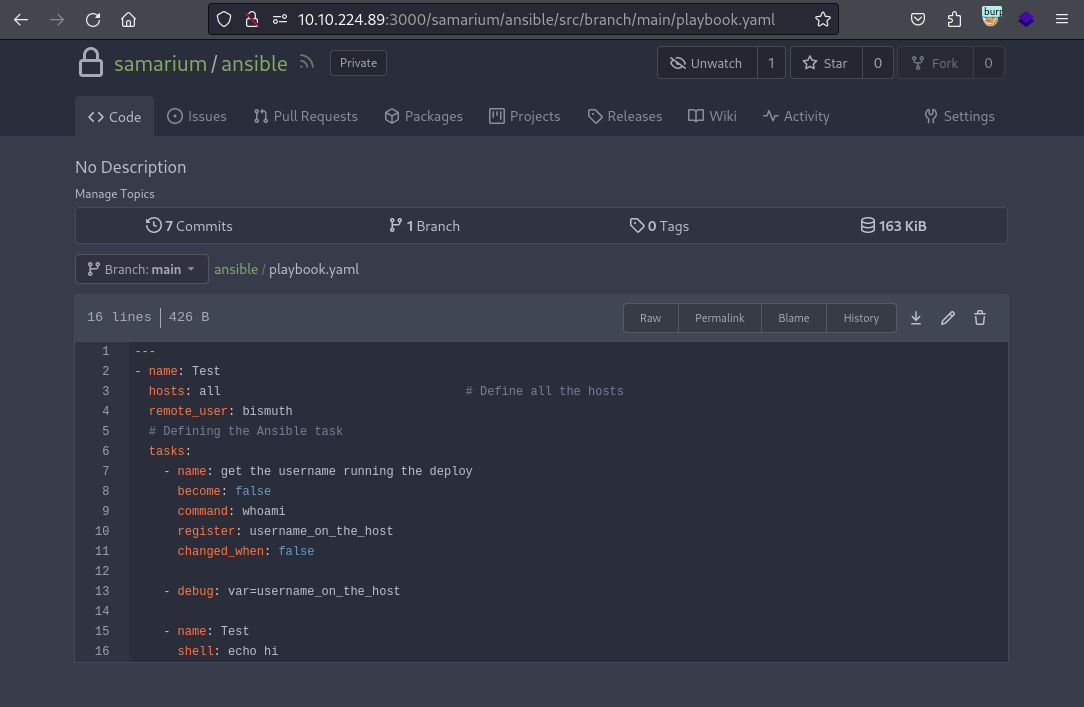Image resolution: width=1084 pixels, height=707 pixels.
Task: Open the extensions puzzle icon
Action: point(954,19)
